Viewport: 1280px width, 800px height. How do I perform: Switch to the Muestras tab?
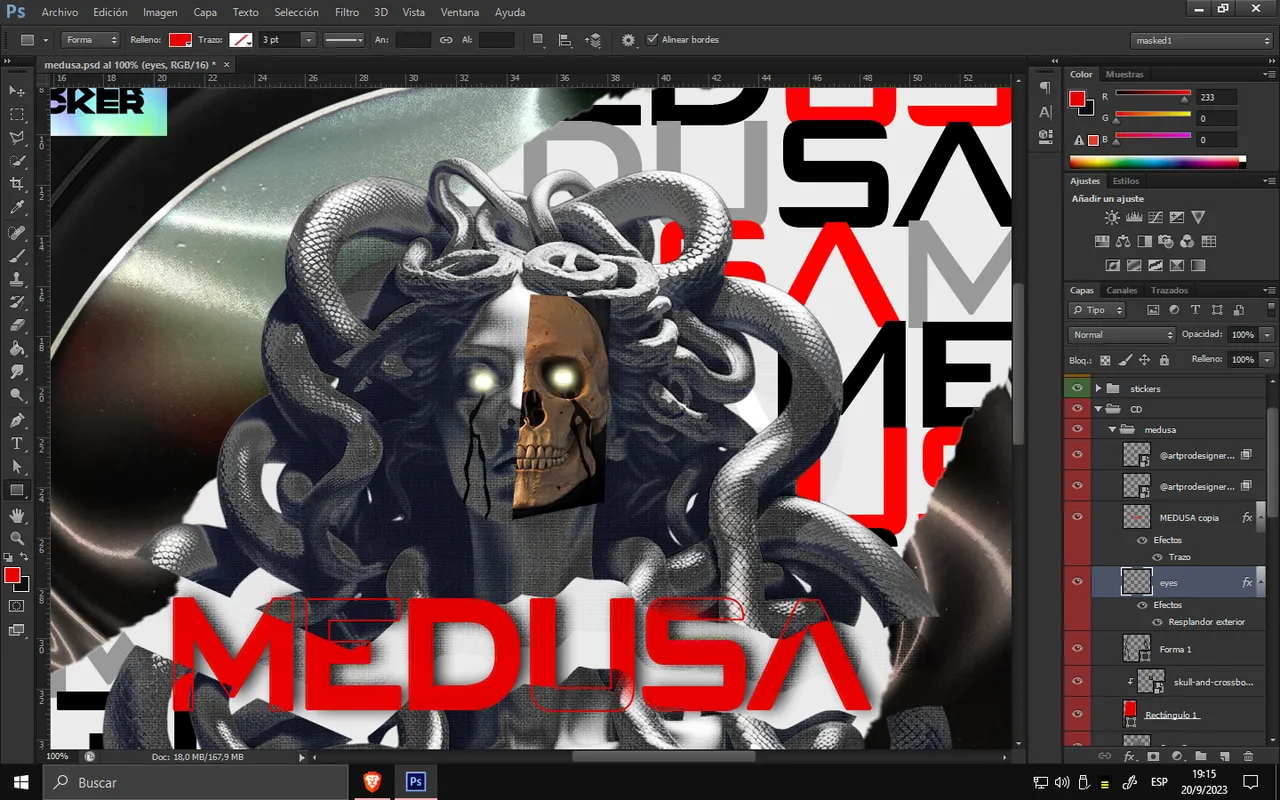coord(1125,74)
